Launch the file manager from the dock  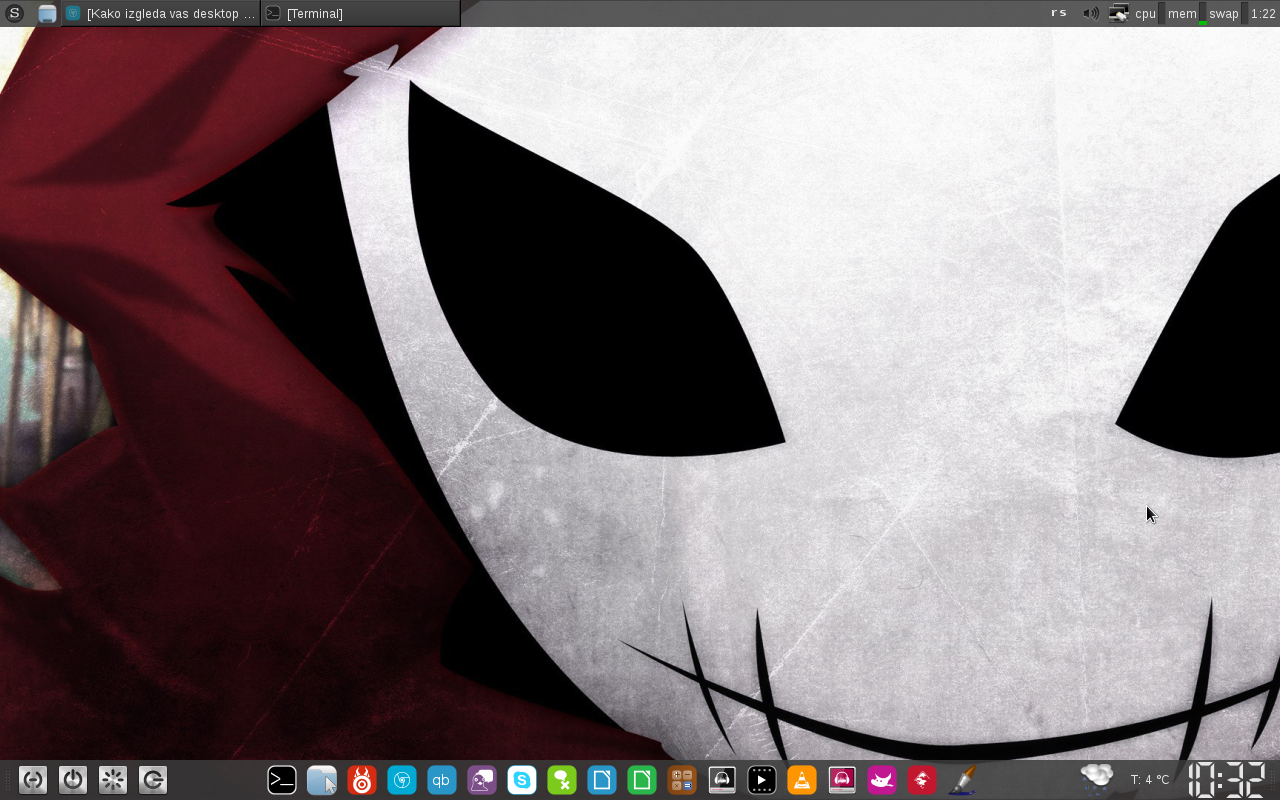(x=322, y=780)
